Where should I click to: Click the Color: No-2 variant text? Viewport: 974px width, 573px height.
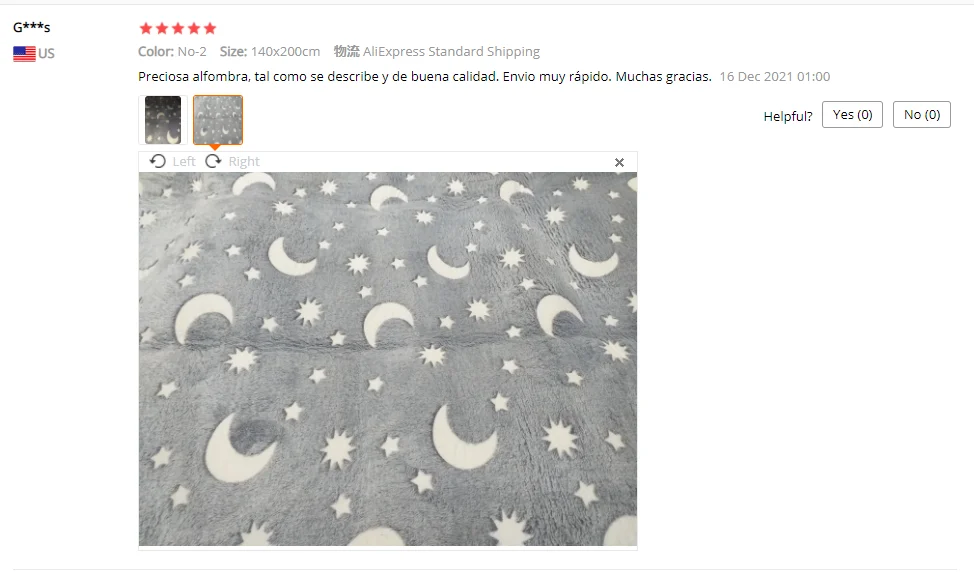tap(172, 52)
